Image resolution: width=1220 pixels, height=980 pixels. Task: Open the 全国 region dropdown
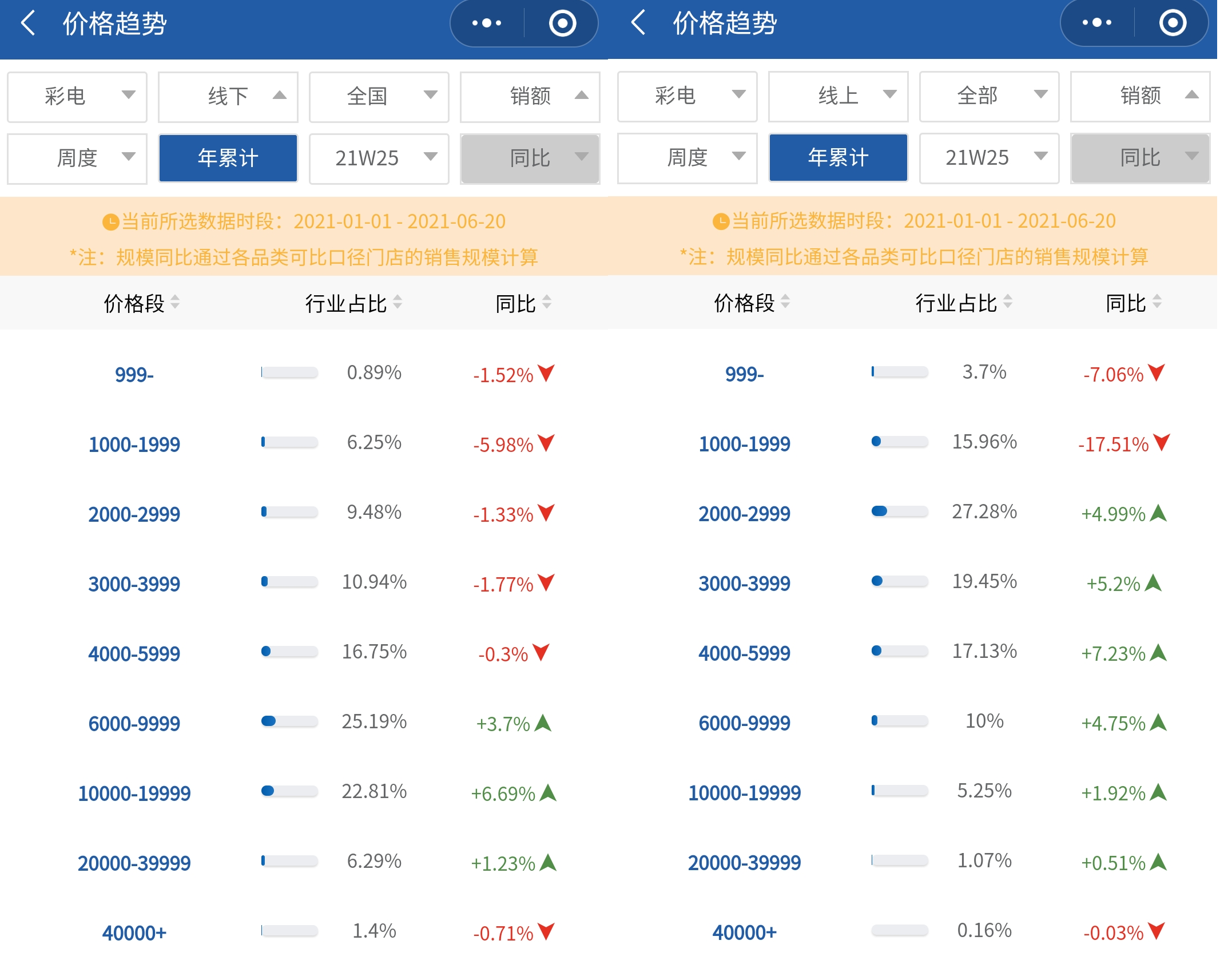379,96
